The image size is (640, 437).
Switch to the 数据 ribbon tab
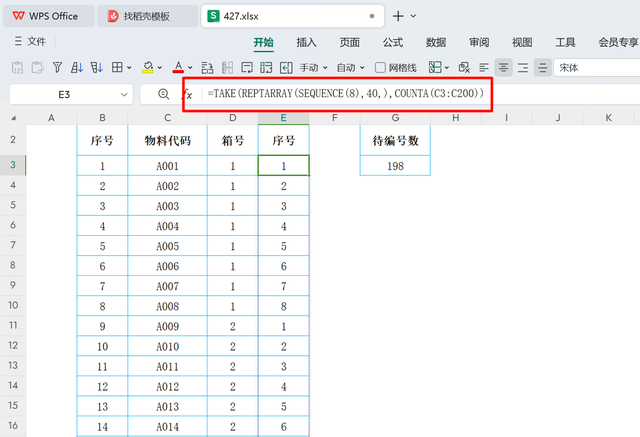coord(436,42)
